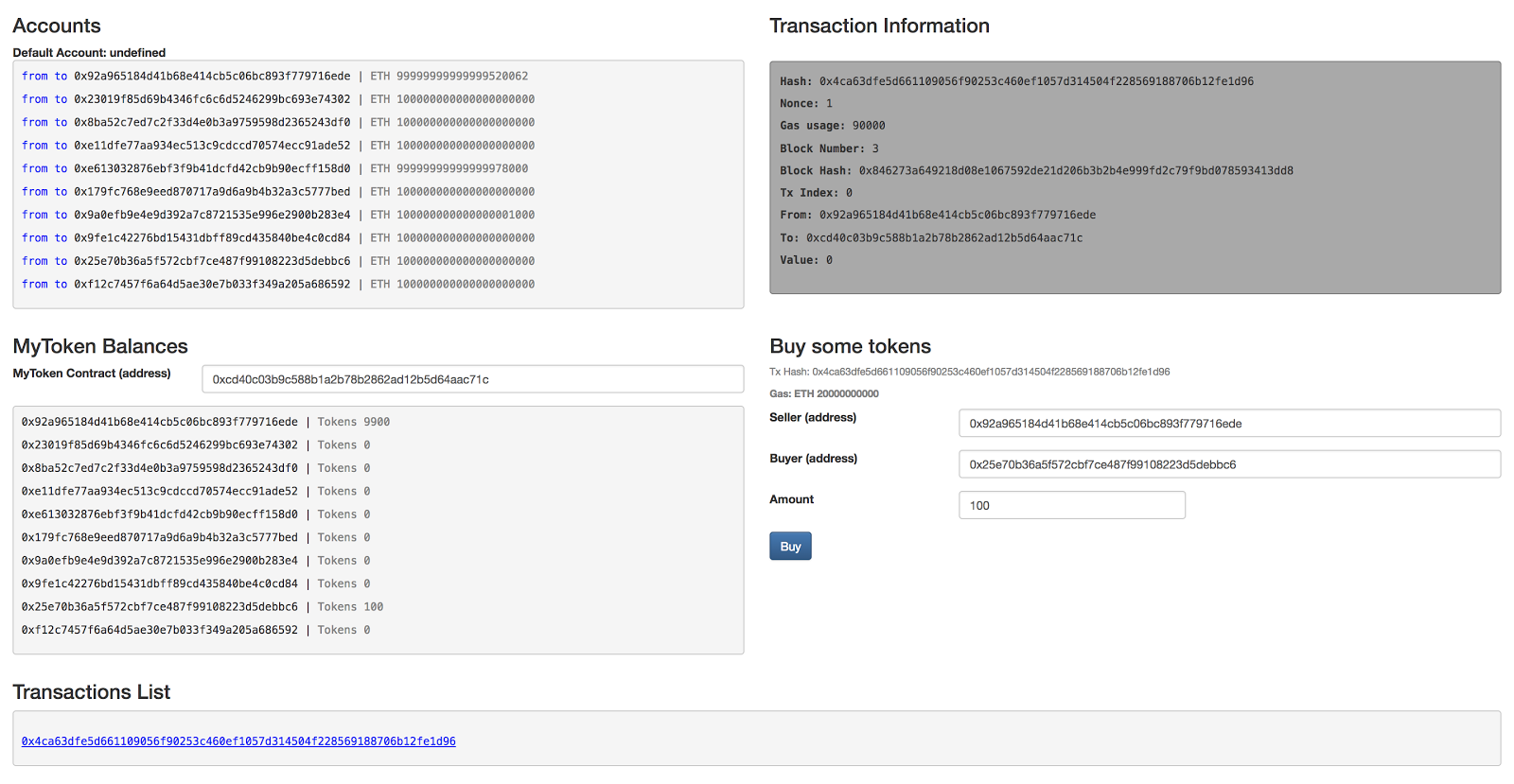Image resolution: width=1514 pixels, height=784 pixels.
Task: Select the Amount field containing 100
Action: click(1072, 505)
